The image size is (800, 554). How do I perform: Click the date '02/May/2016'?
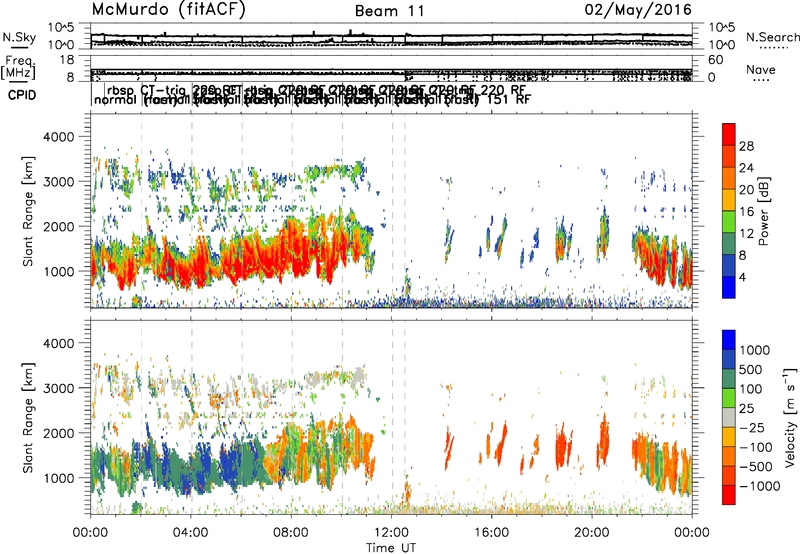pyautogui.click(x=638, y=10)
